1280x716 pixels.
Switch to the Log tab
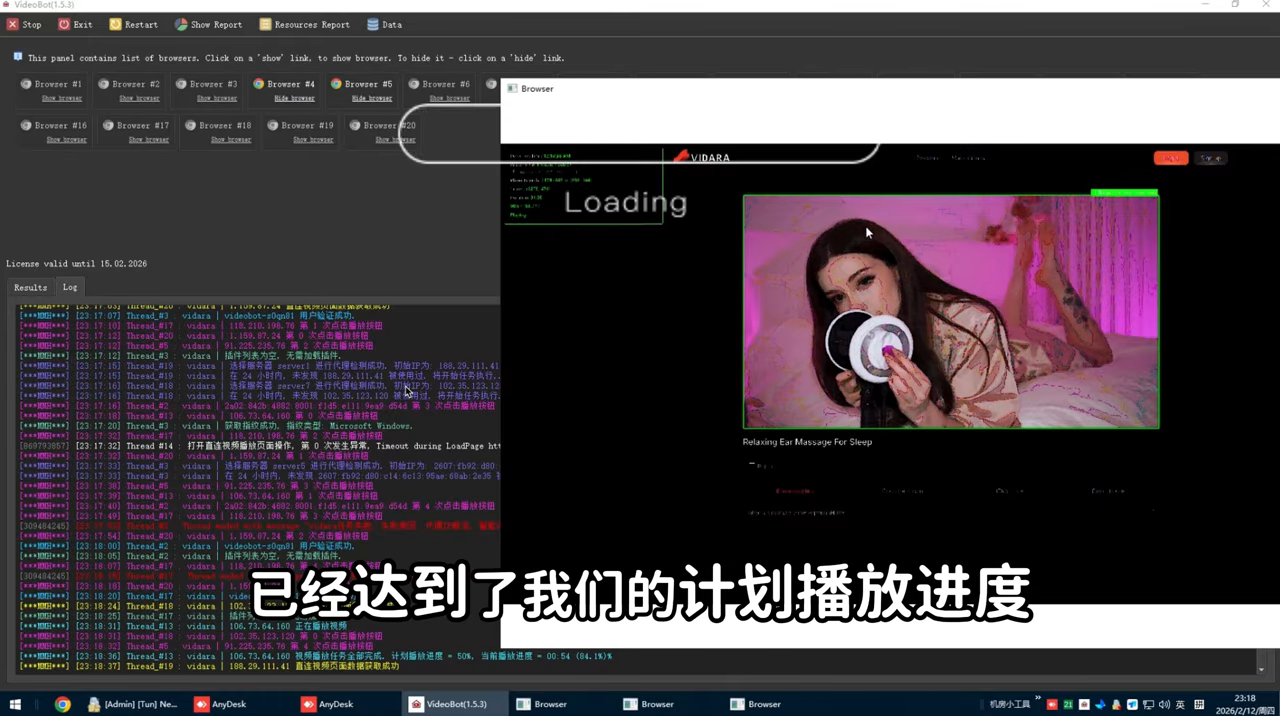(70, 287)
